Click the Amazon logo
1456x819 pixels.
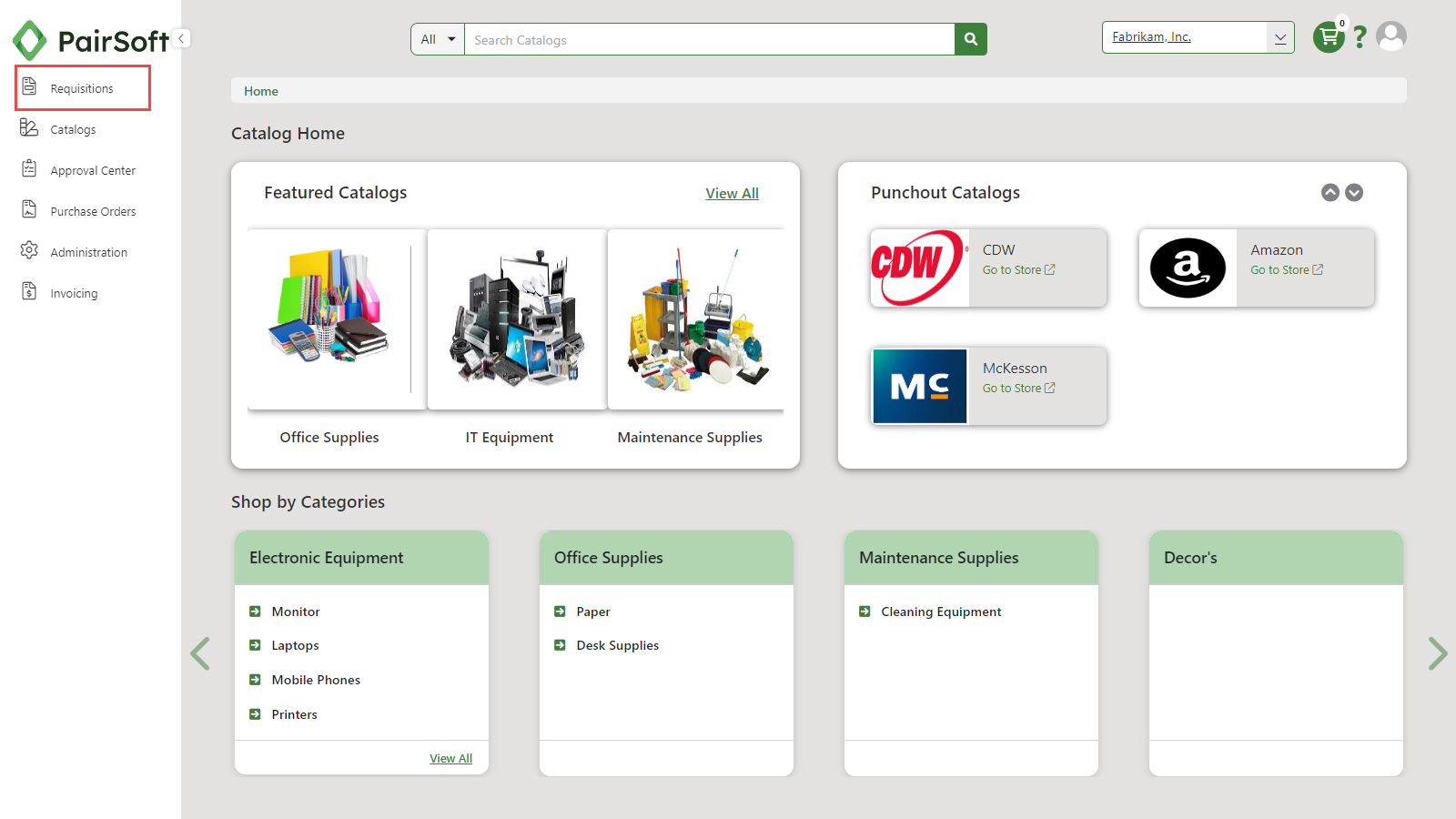point(1188,268)
